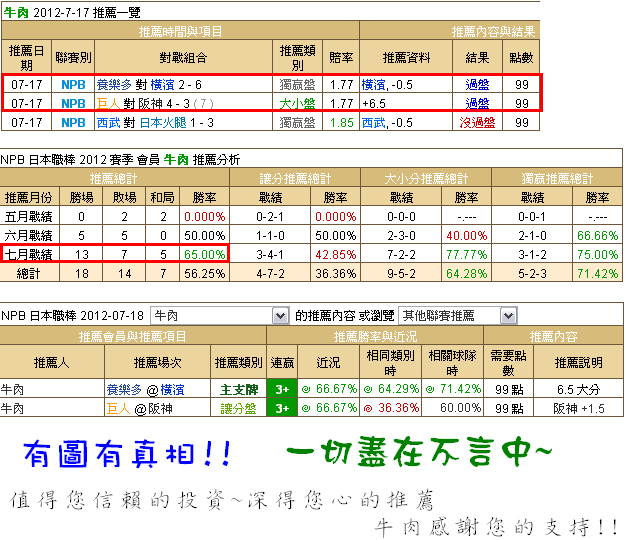This screenshot has height=540, width=626.
Task: Click the 1.85 odds value
Action: pyautogui.click(x=342, y=123)
